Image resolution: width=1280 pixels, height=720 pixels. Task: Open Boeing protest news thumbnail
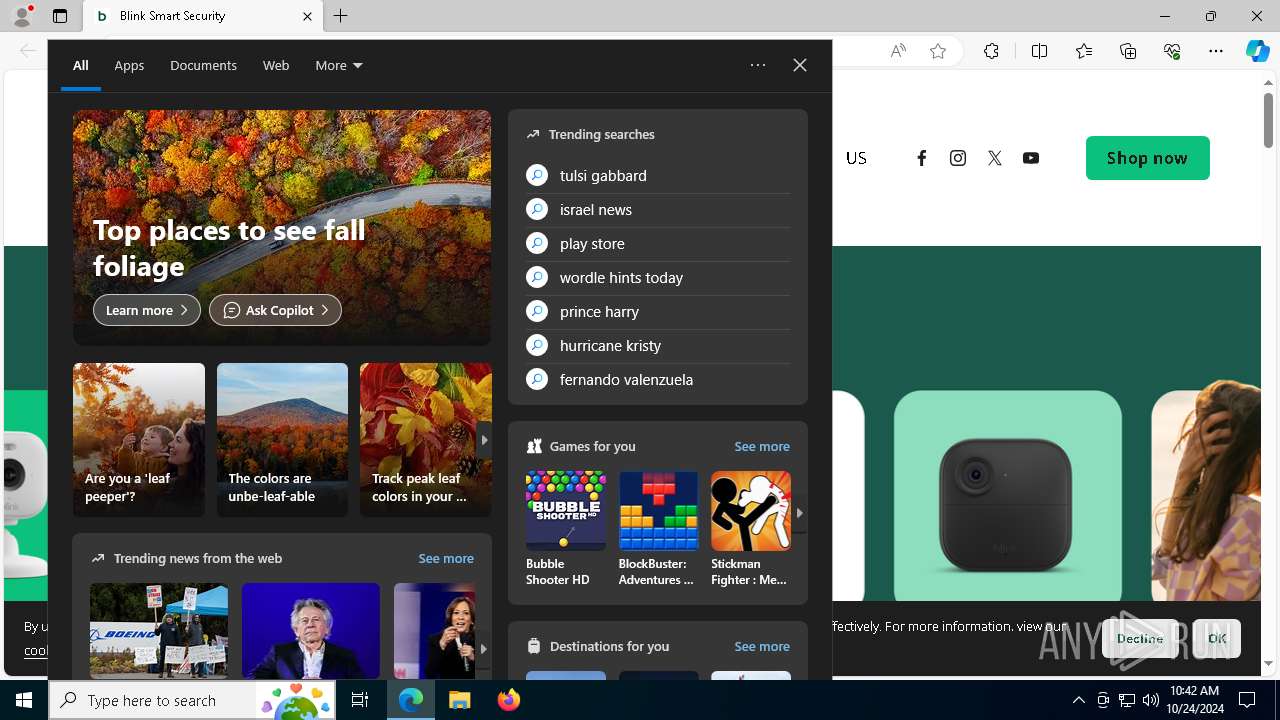click(x=159, y=631)
